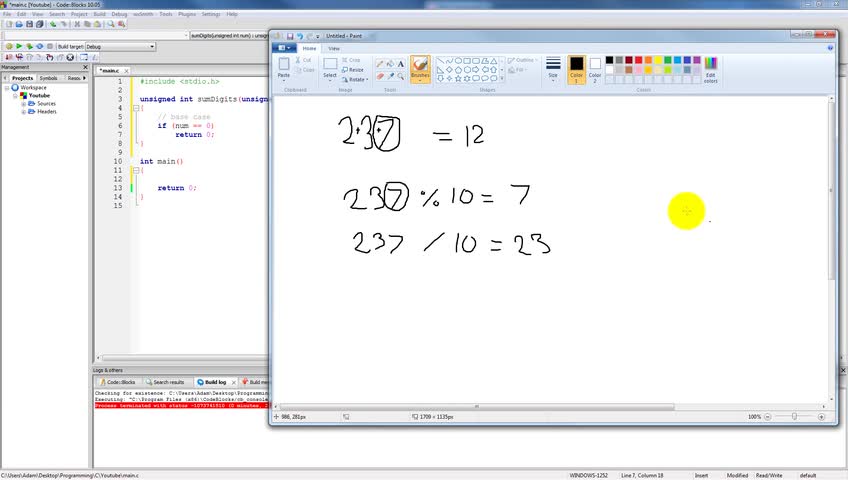Select the Color 2 button
The height and width of the screenshot is (480, 848).
(595, 69)
